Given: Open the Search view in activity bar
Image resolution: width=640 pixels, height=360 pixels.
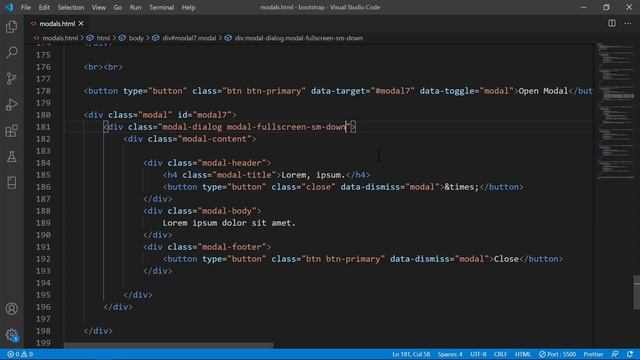Looking at the screenshot, I should click(11, 53).
